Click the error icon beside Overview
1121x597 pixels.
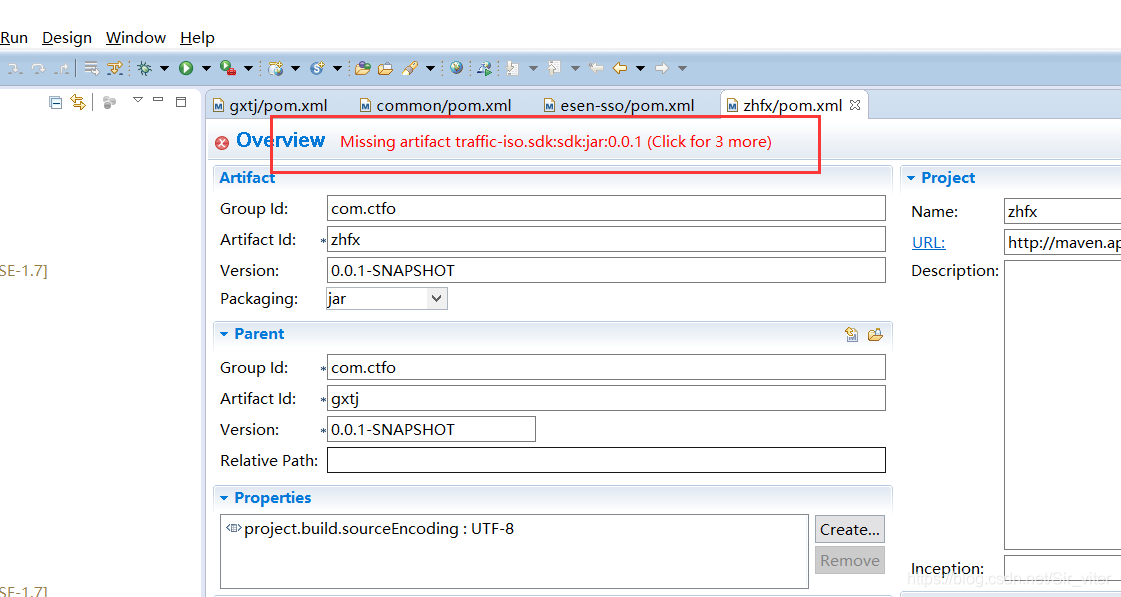(x=221, y=142)
